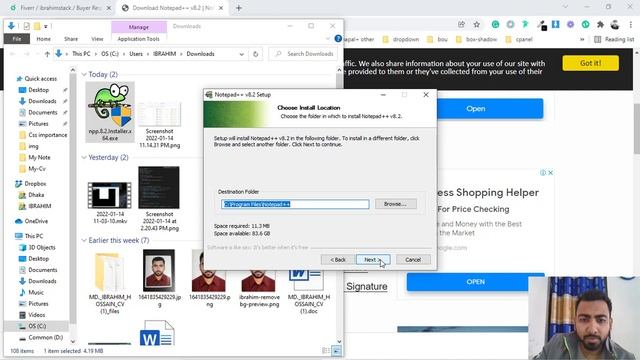Click IBRAHIM in the address breadcrumb
The height and width of the screenshot is (360, 640).
(x=164, y=54)
